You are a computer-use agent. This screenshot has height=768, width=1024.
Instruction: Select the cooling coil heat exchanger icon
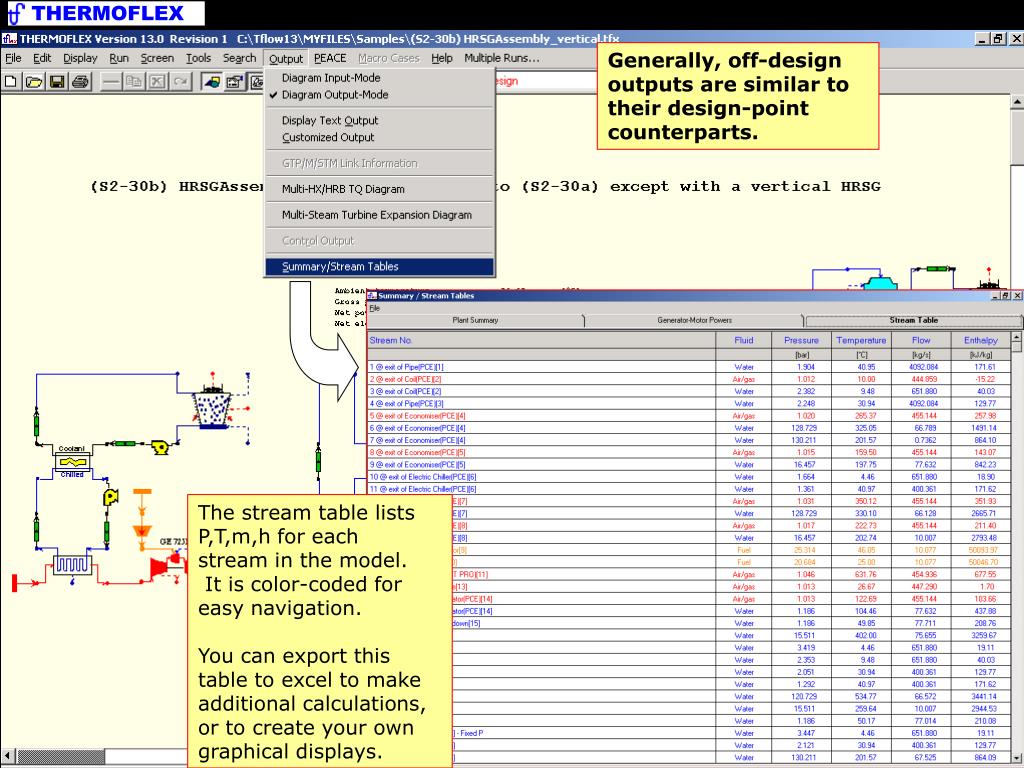pyautogui.click(x=71, y=564)
